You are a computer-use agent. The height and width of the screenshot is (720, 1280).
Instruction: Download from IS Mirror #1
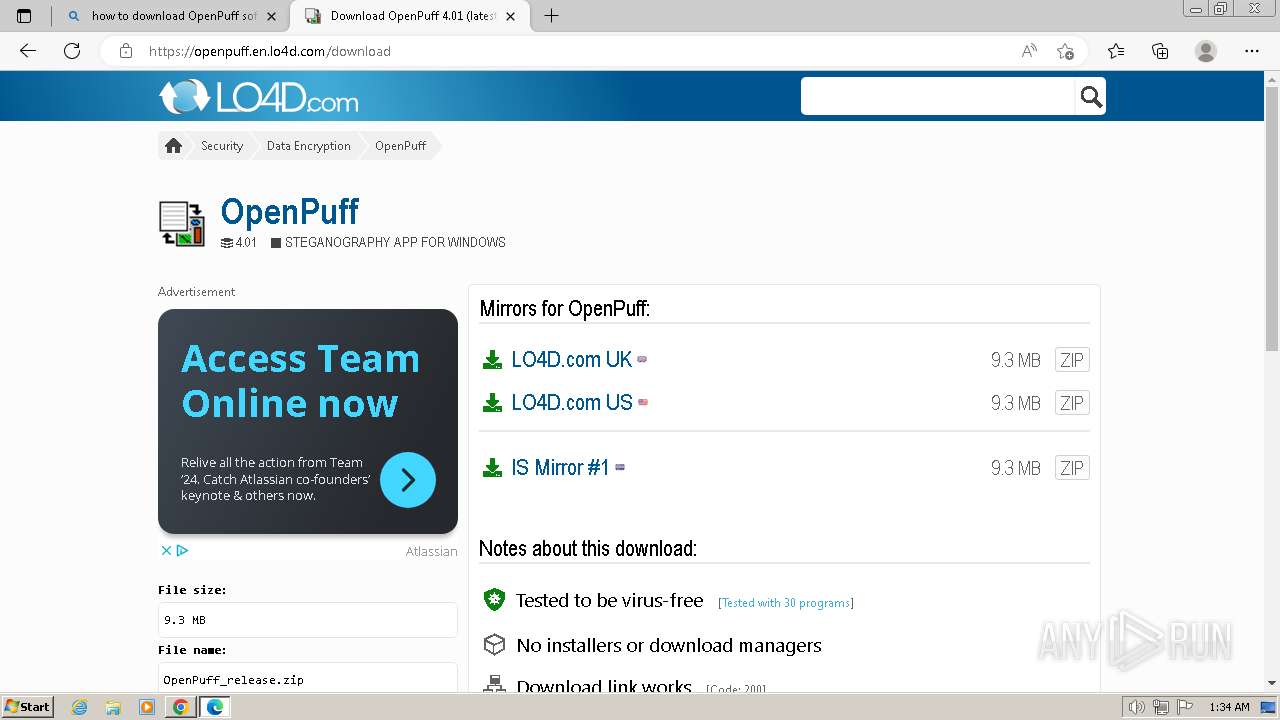560,467
